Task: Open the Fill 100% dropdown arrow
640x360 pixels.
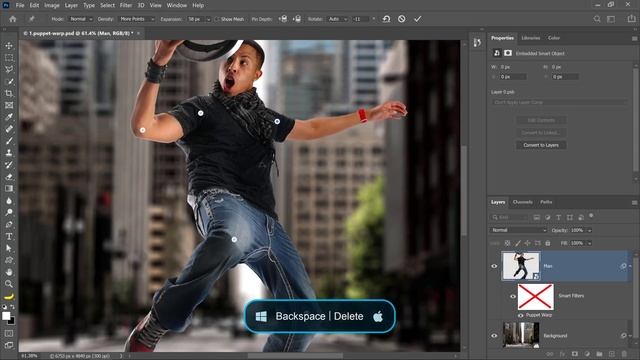Action: click(589, 243)
